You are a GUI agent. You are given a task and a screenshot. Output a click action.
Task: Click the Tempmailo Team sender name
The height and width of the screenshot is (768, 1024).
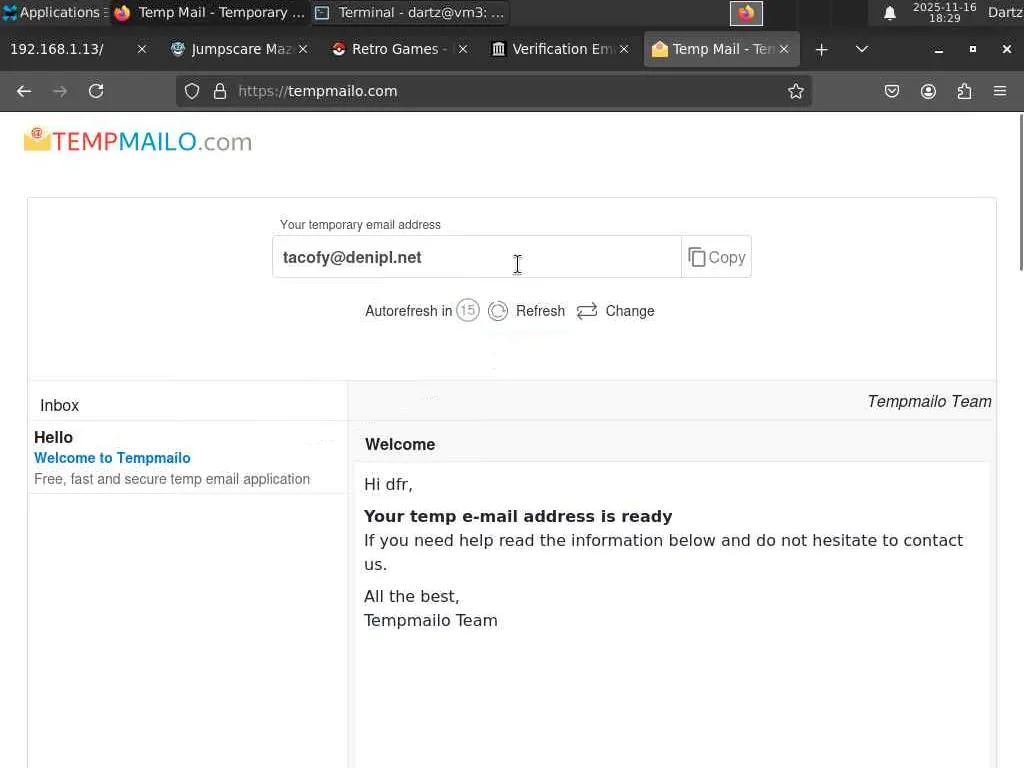(x=929, y=402)
